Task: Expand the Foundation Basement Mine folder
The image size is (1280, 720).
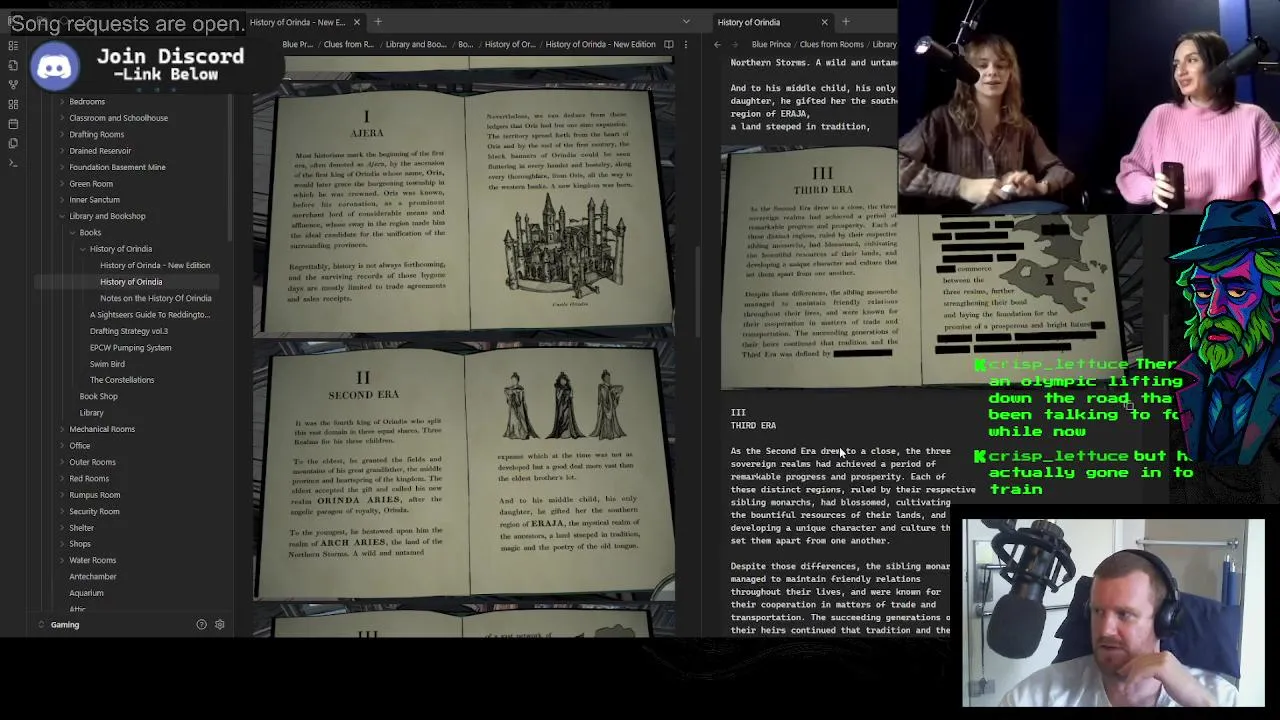Action: pyautogui.click(x=62, y=167)
